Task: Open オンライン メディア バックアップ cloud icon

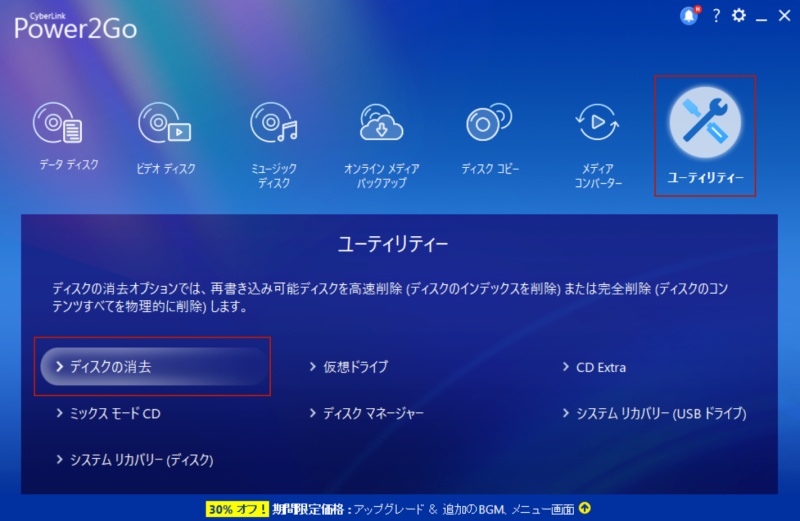Action: (381, 122)
